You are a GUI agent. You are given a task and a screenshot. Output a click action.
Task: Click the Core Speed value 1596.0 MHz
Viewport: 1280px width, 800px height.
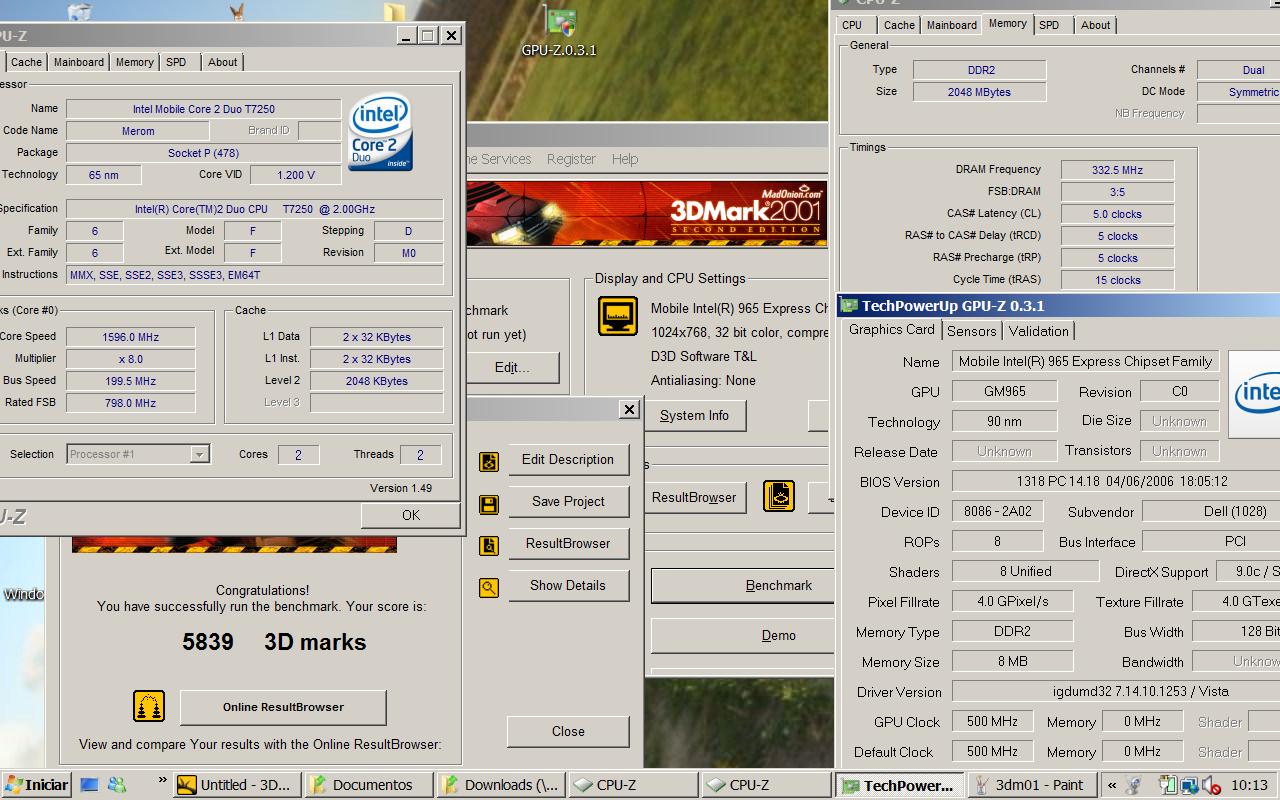(x=130, y=337)
